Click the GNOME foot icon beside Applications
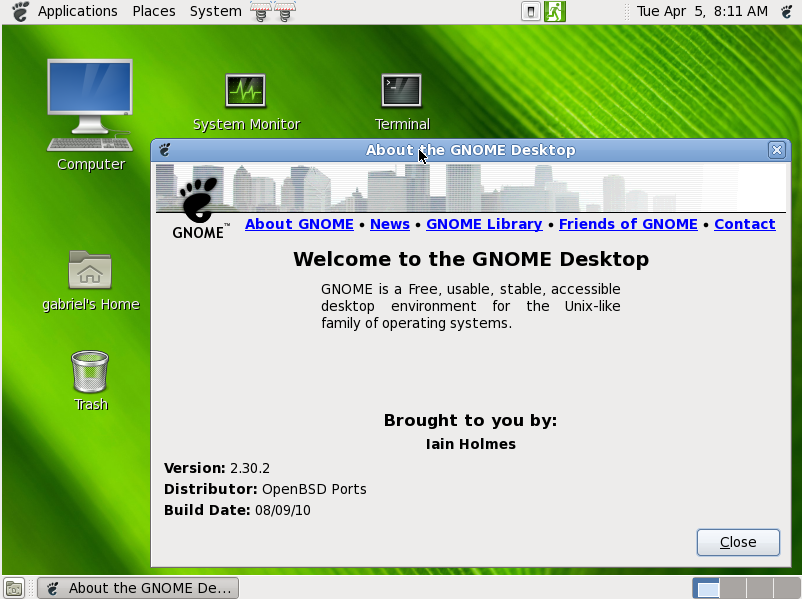The width and height of the screenshot is (802, 599). pyautogui.click(x=20, y=11)
